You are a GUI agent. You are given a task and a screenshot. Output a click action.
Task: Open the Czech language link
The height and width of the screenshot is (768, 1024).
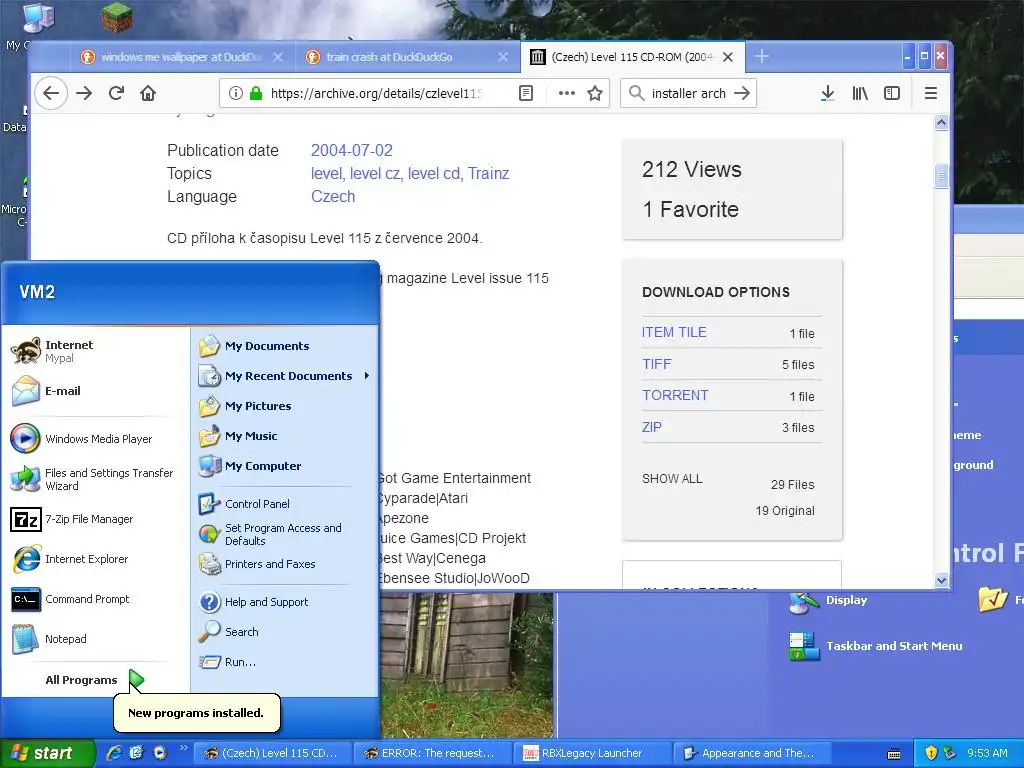coord(333,197)
